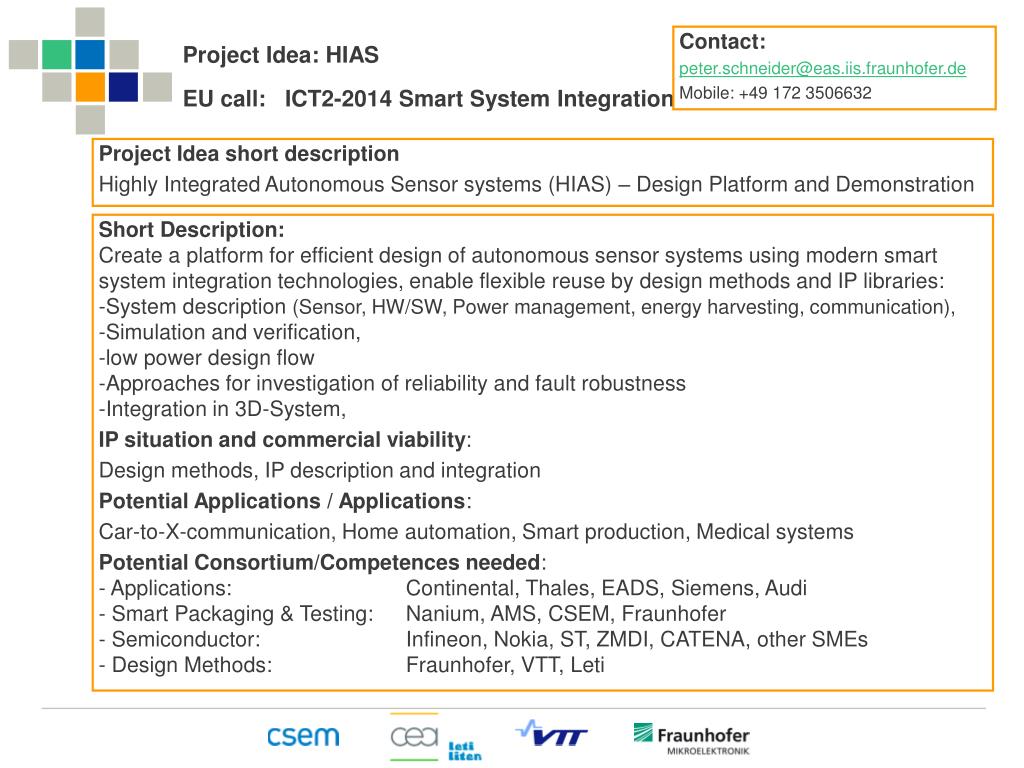Click 'Infineon, Nokia, ST, ZMDI, CATENA' line
This screenshot has height=768, width=1024.
pyautogui.click(x=637, y=639)
